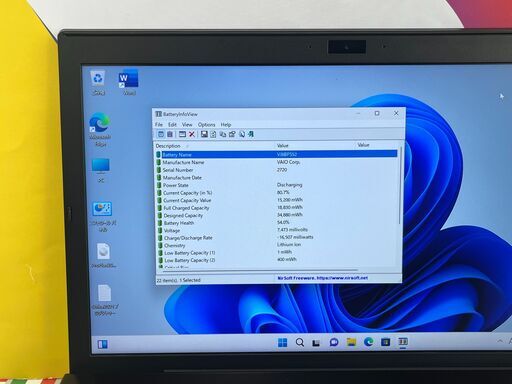
Task: Open the taskbar Search icon
Action: point(300,342)
